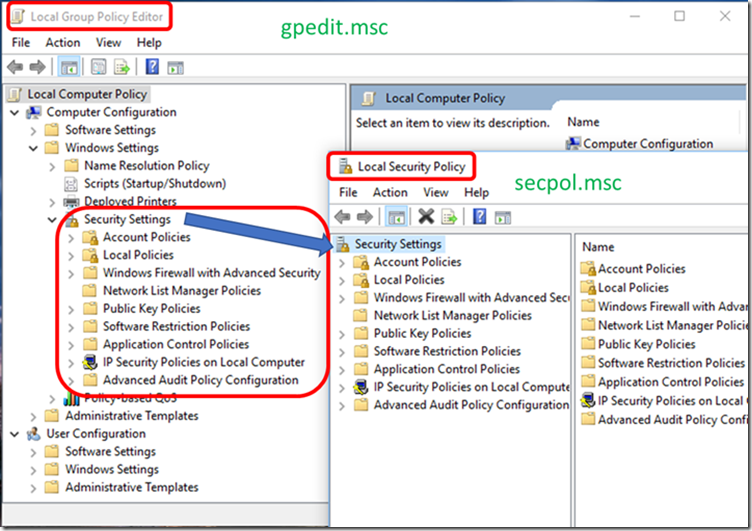752x531 pixels.
Task: Select Local Computer Policy root node
Action: pos(87,94)
